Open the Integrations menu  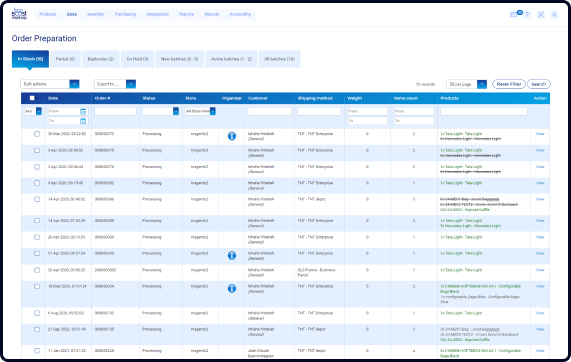click(x=157, y=14)
